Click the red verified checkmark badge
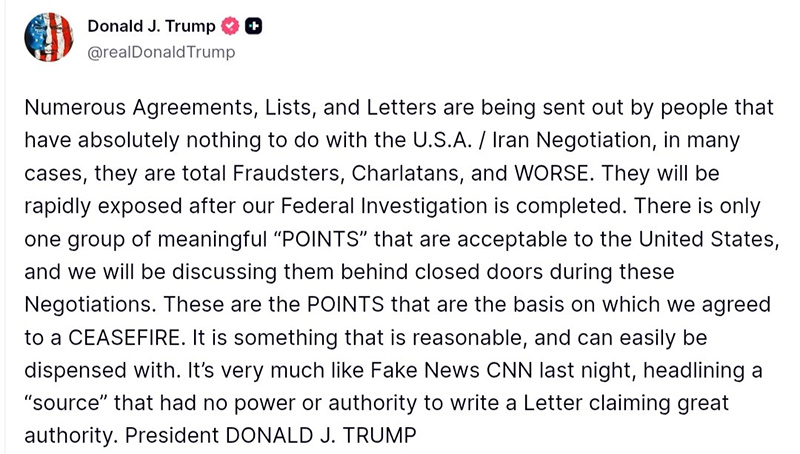 pos(230,27)
